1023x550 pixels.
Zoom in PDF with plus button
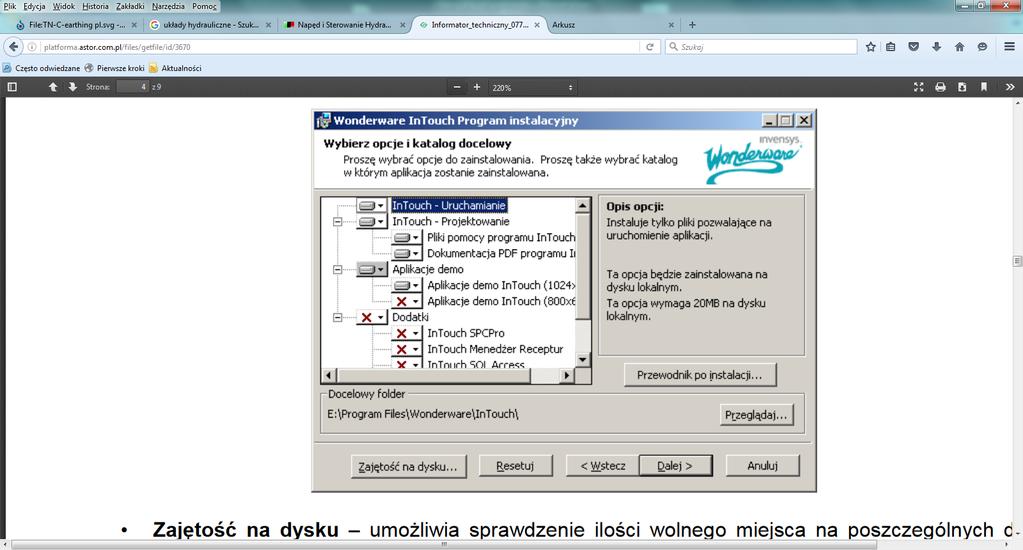tap(477, 87)
